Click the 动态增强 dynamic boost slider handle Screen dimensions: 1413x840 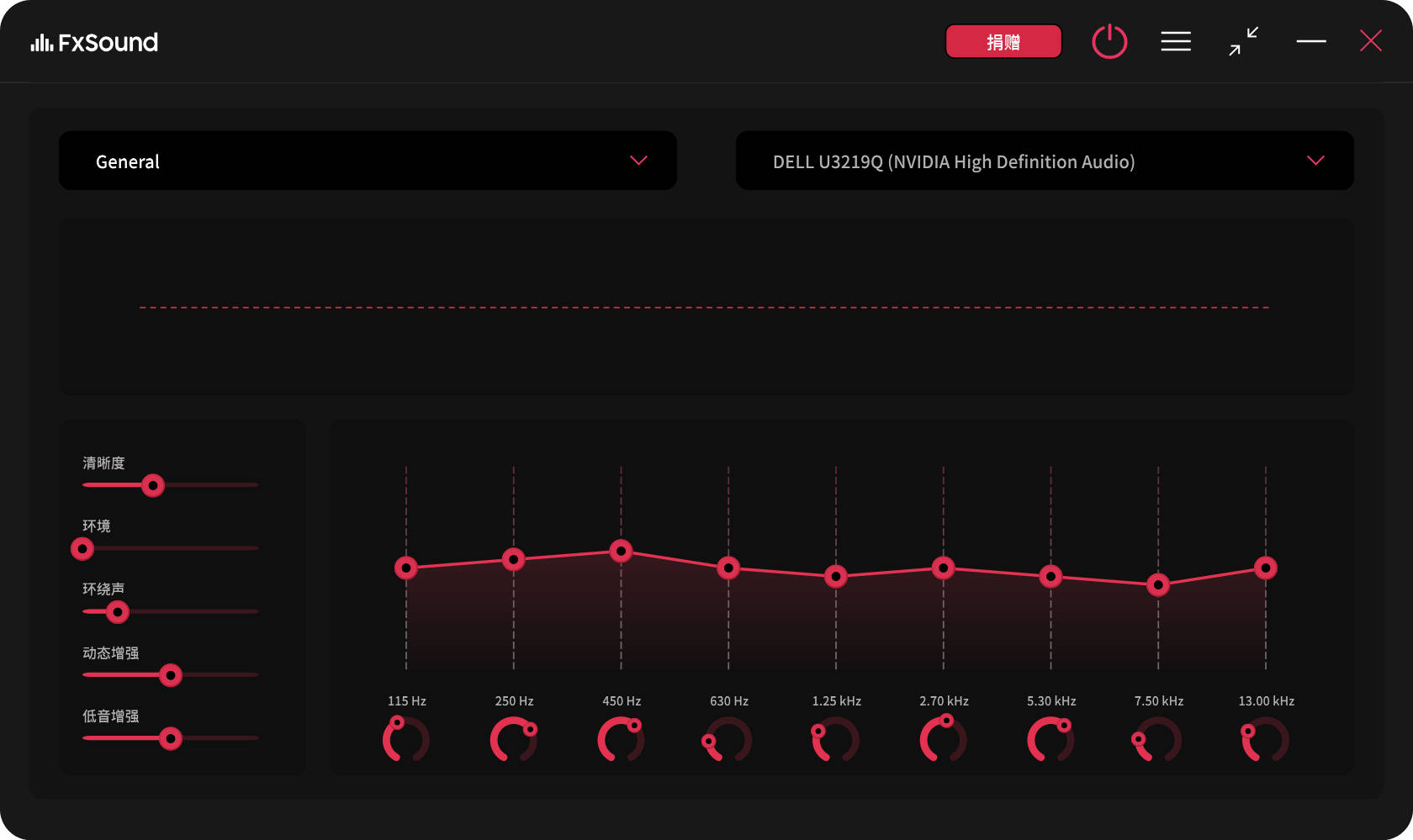click(x=171, y=675)
